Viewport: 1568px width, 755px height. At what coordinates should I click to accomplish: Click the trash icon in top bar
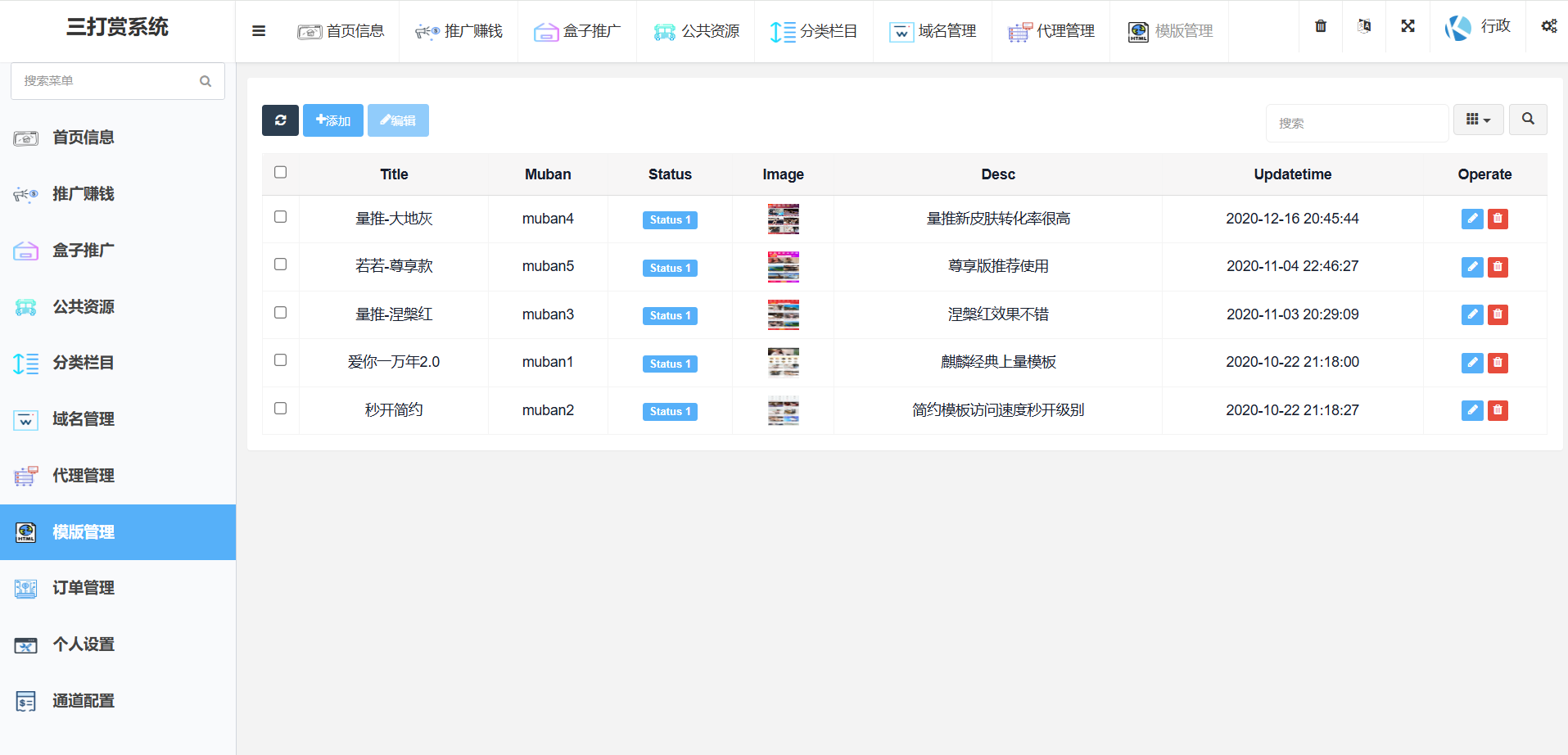[1321, 26]
